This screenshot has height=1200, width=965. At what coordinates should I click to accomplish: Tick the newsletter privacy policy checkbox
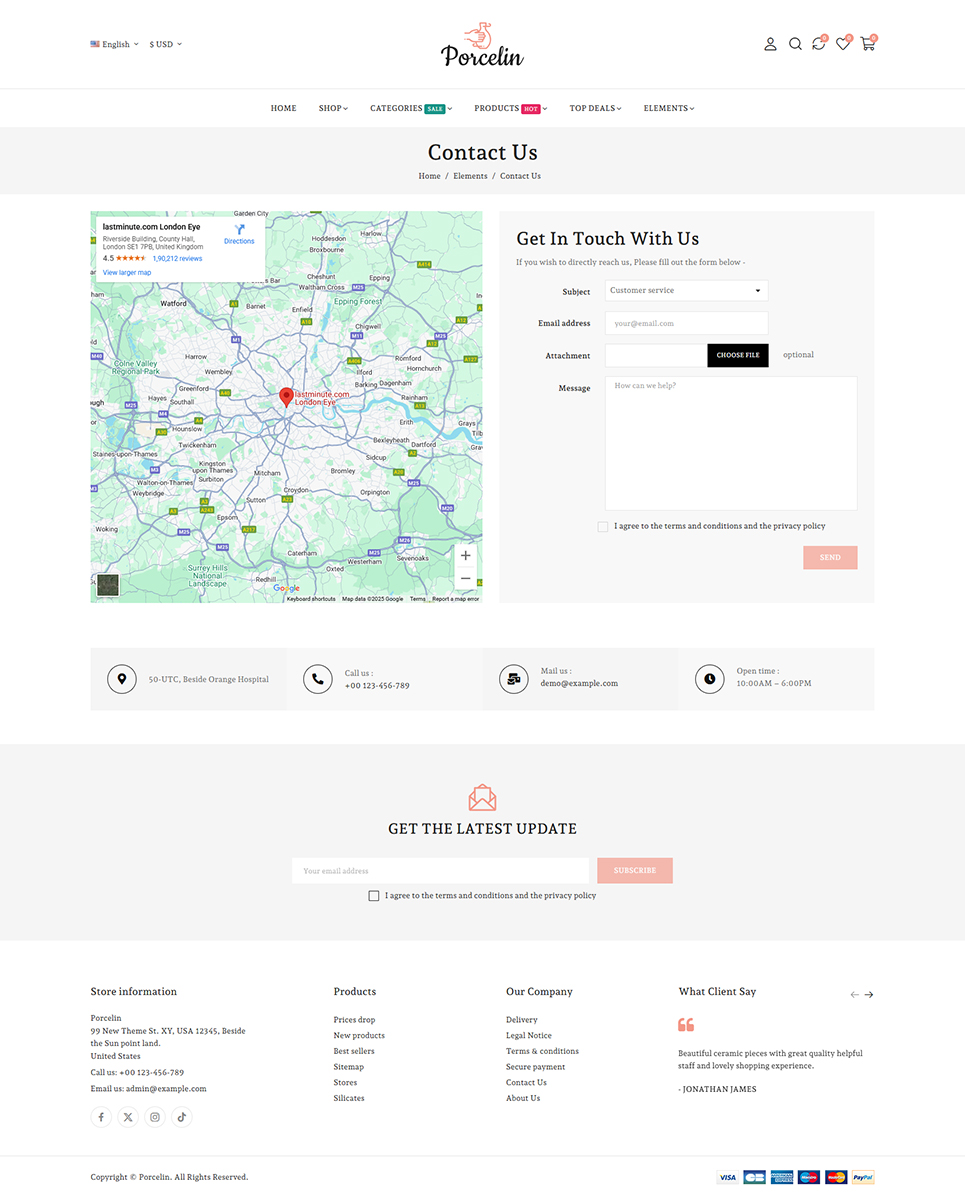point(374,896)
